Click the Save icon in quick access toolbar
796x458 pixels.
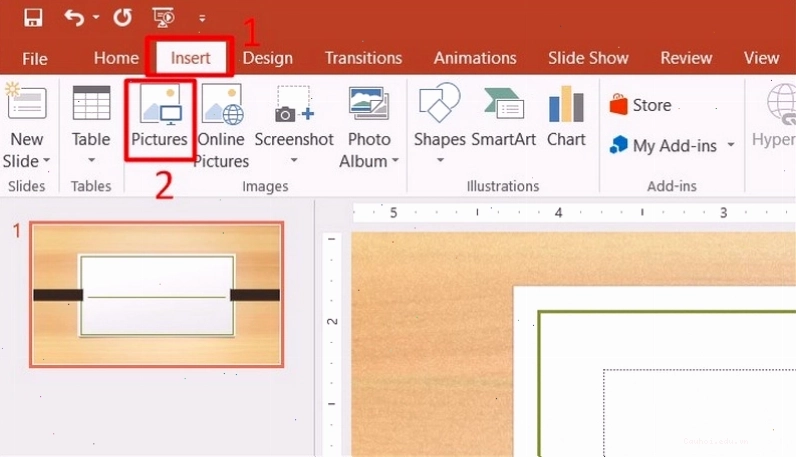[x=33, y=18]
